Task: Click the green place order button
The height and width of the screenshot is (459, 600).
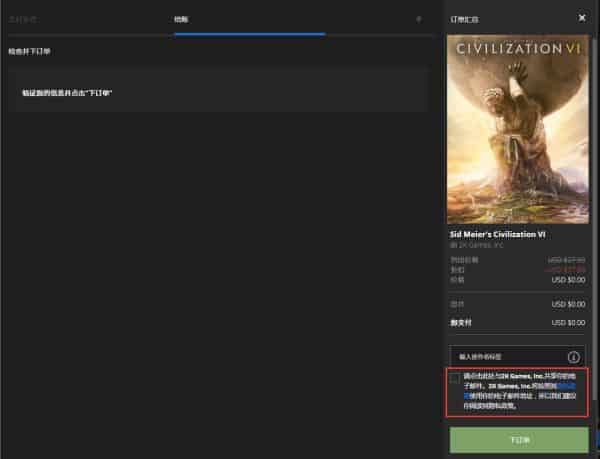Action: (519, 440)
